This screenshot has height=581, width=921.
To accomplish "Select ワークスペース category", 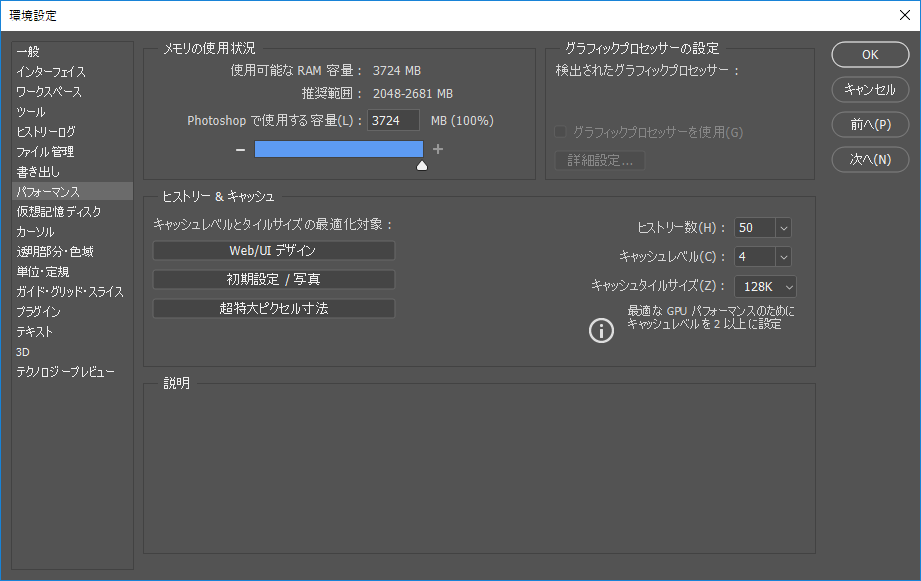I will pyautogui.click(x=72, y=92).
